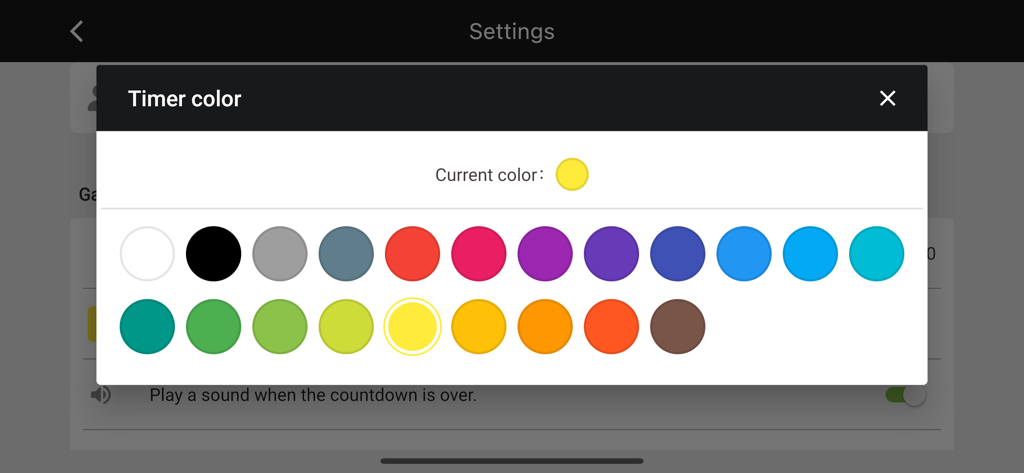
Task: Pick the white color swatch
Action: click(147, 254)
